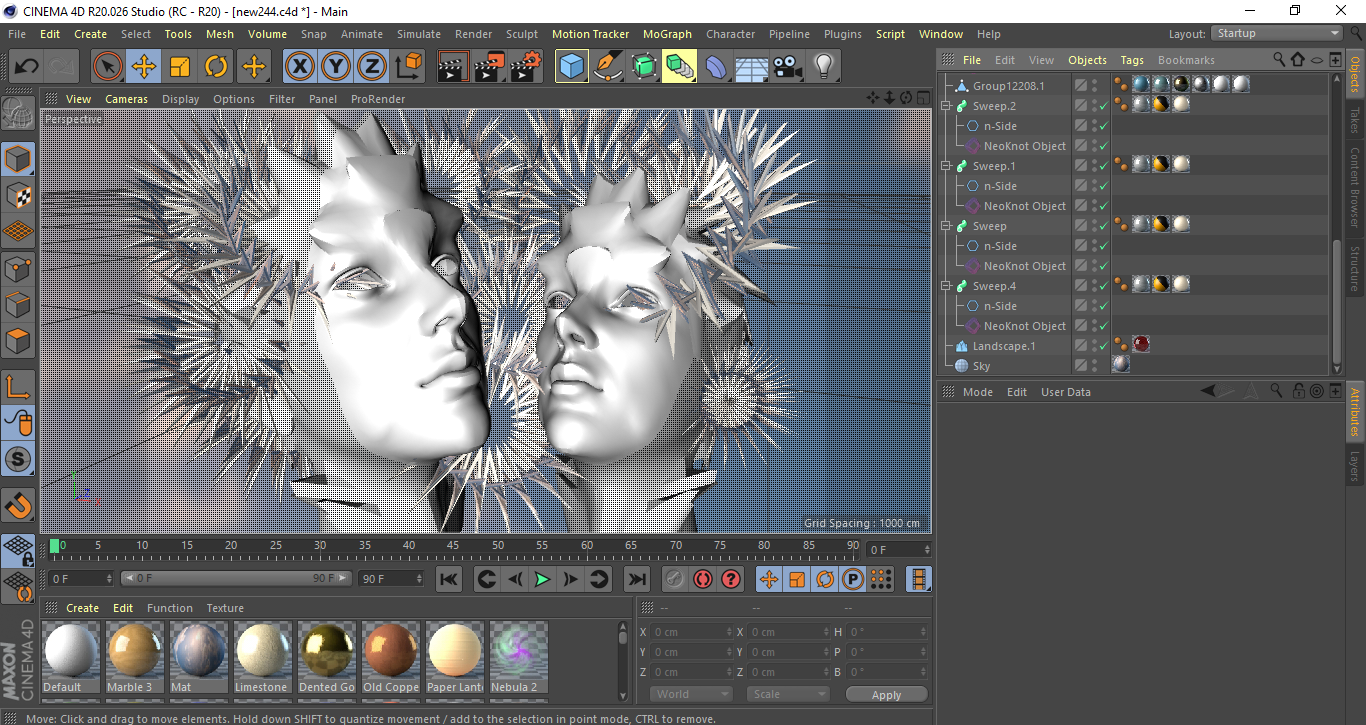Image resolution: width=1366 pixels, height=725 pixels.
Task: Click frame 45 on the timeline
Action: click(x=453, y=546)
